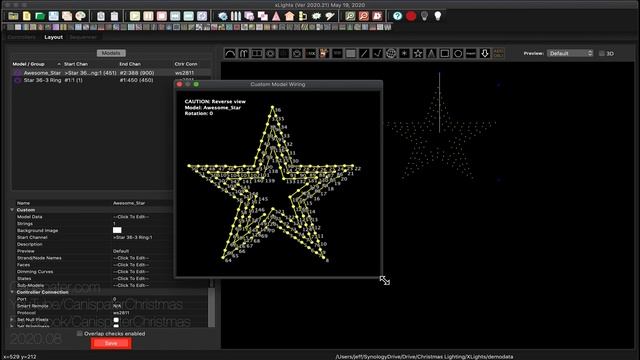Edit Faces via Click To Edit

[x=131, y=265]
